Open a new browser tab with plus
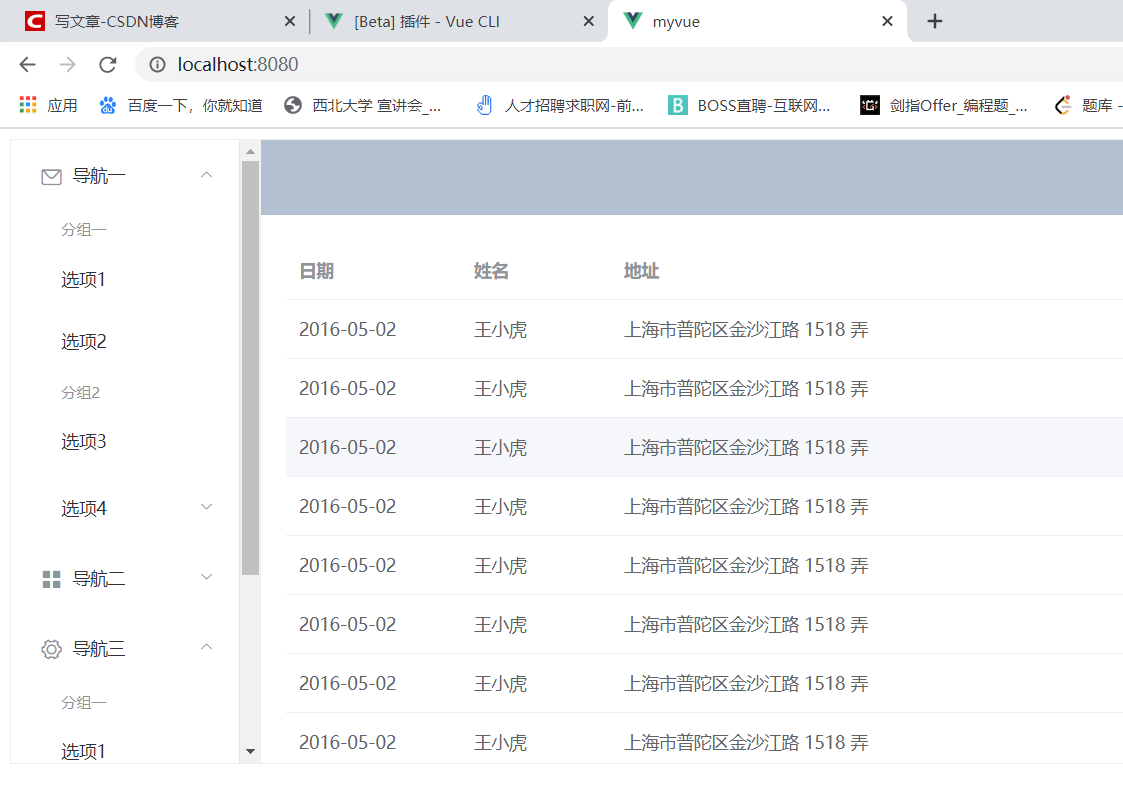Viewport: 1123px width, 795px height. 935,21
